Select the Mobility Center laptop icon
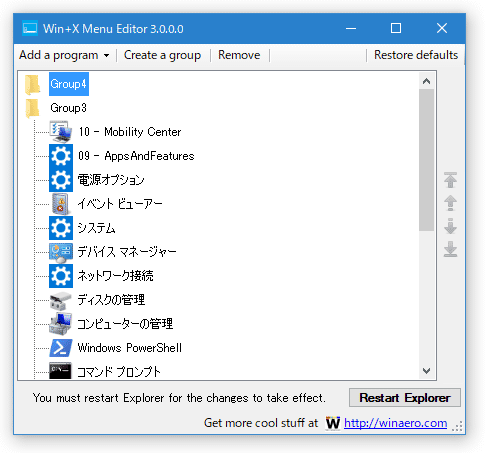 tap(61, 132)
